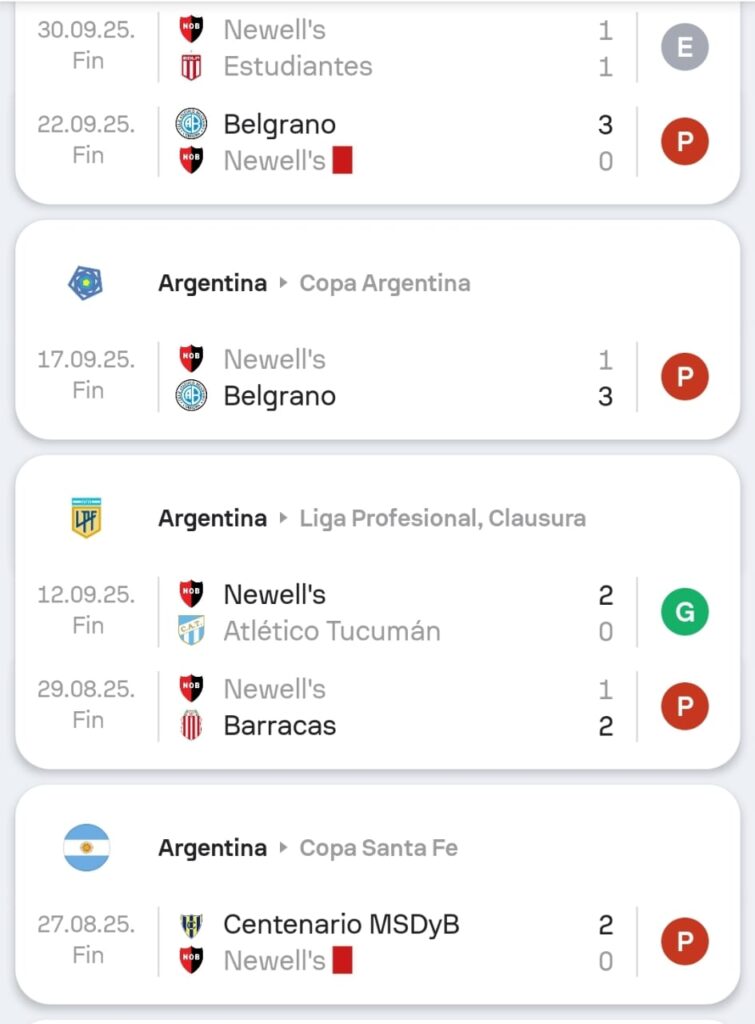This screenshot has width=755, height=1024.
Task: Click the green G win result badge
Action: point(685,612)
